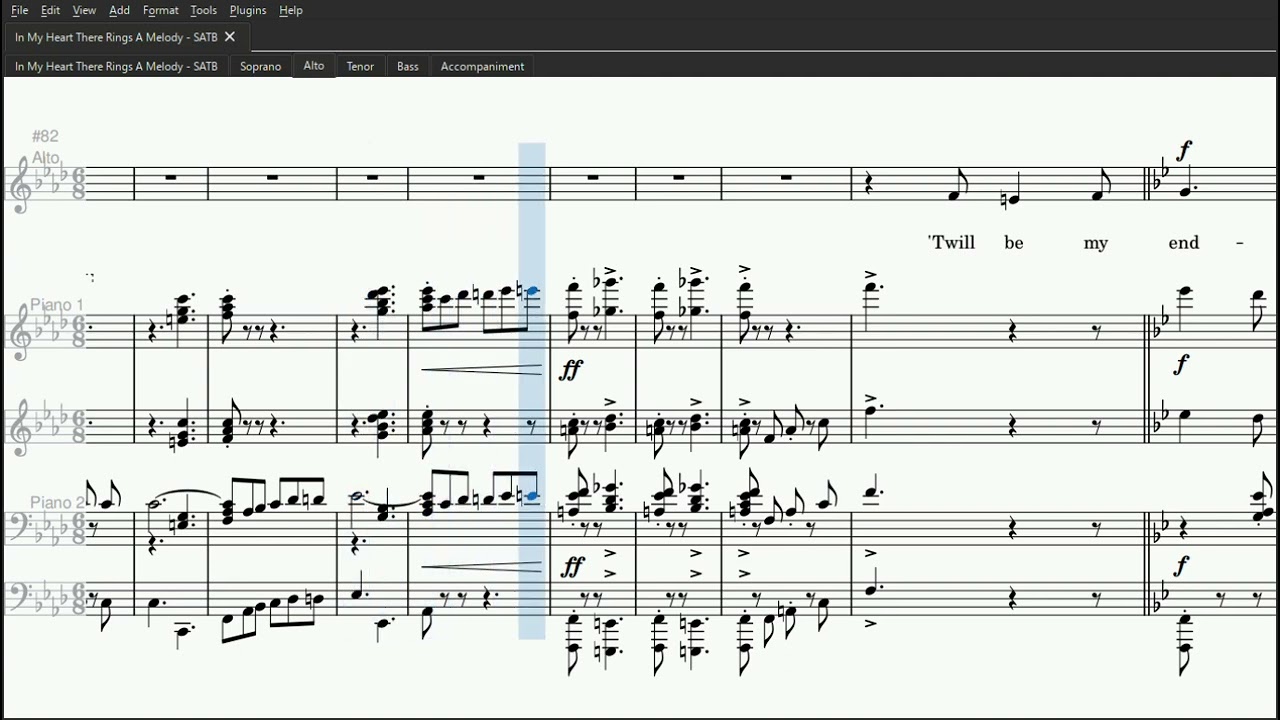Switch to the Tenor part tab

click(360, 66)
